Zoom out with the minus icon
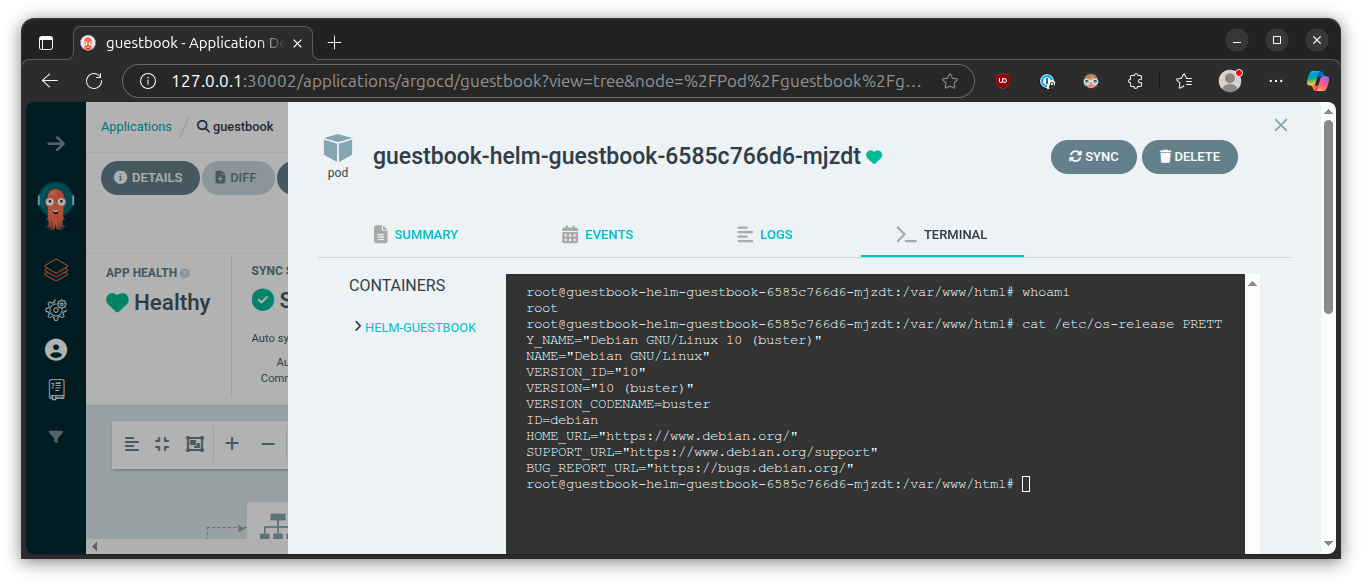Image resolution: width=1362 pixels, height=583 pixels. pos(267,444)
